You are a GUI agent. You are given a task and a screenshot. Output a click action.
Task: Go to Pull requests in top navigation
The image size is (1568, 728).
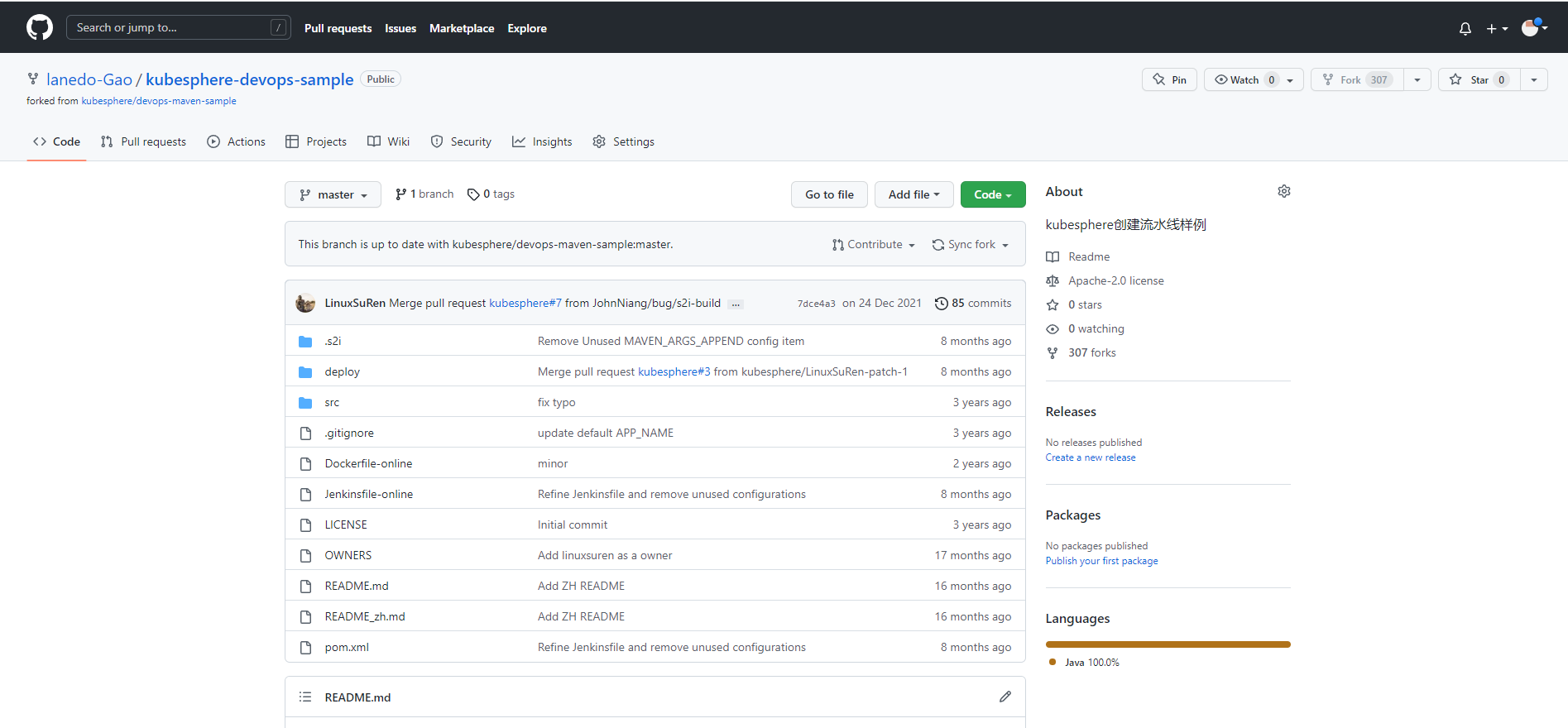click(338, 28)
